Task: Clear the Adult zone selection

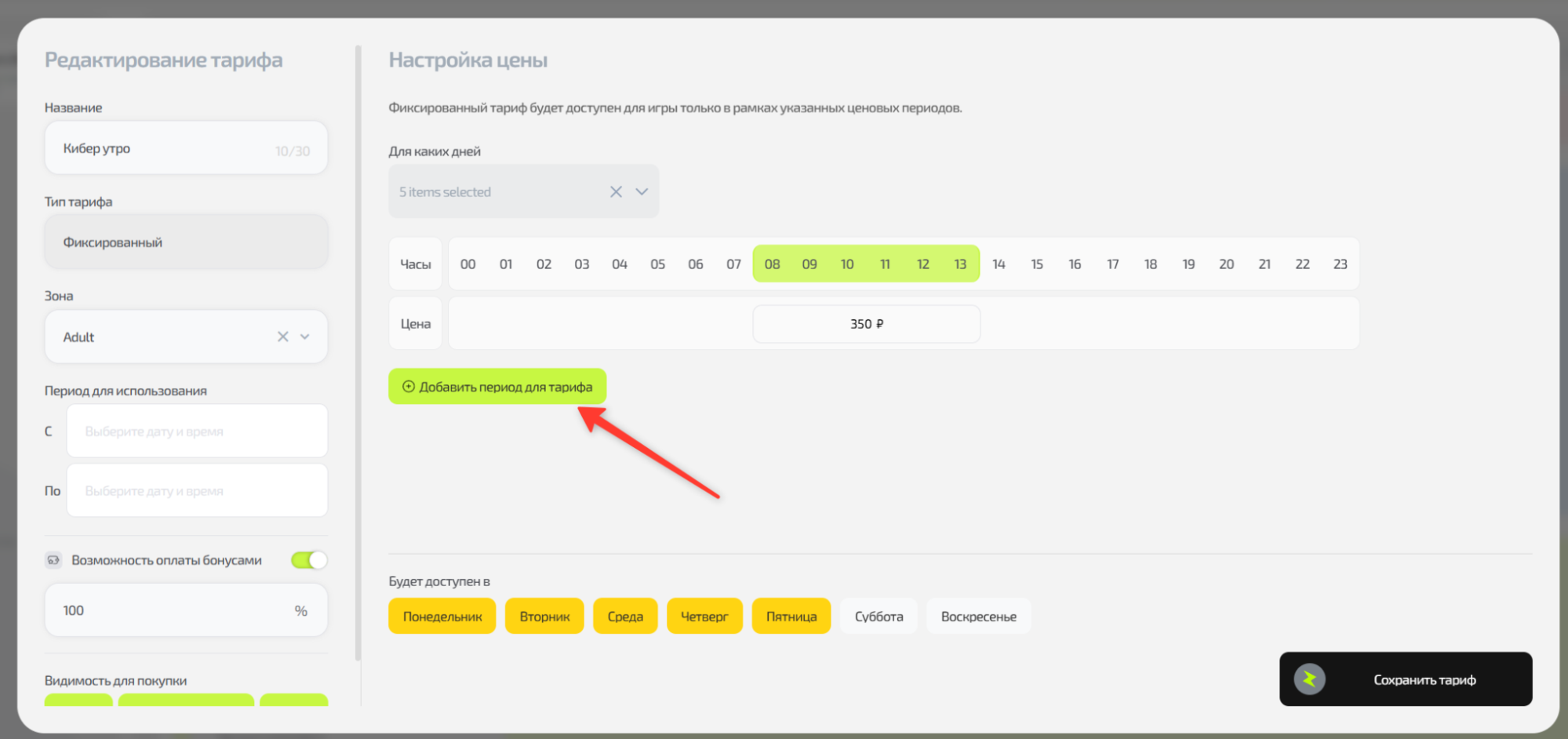Action: click(282, 337)
